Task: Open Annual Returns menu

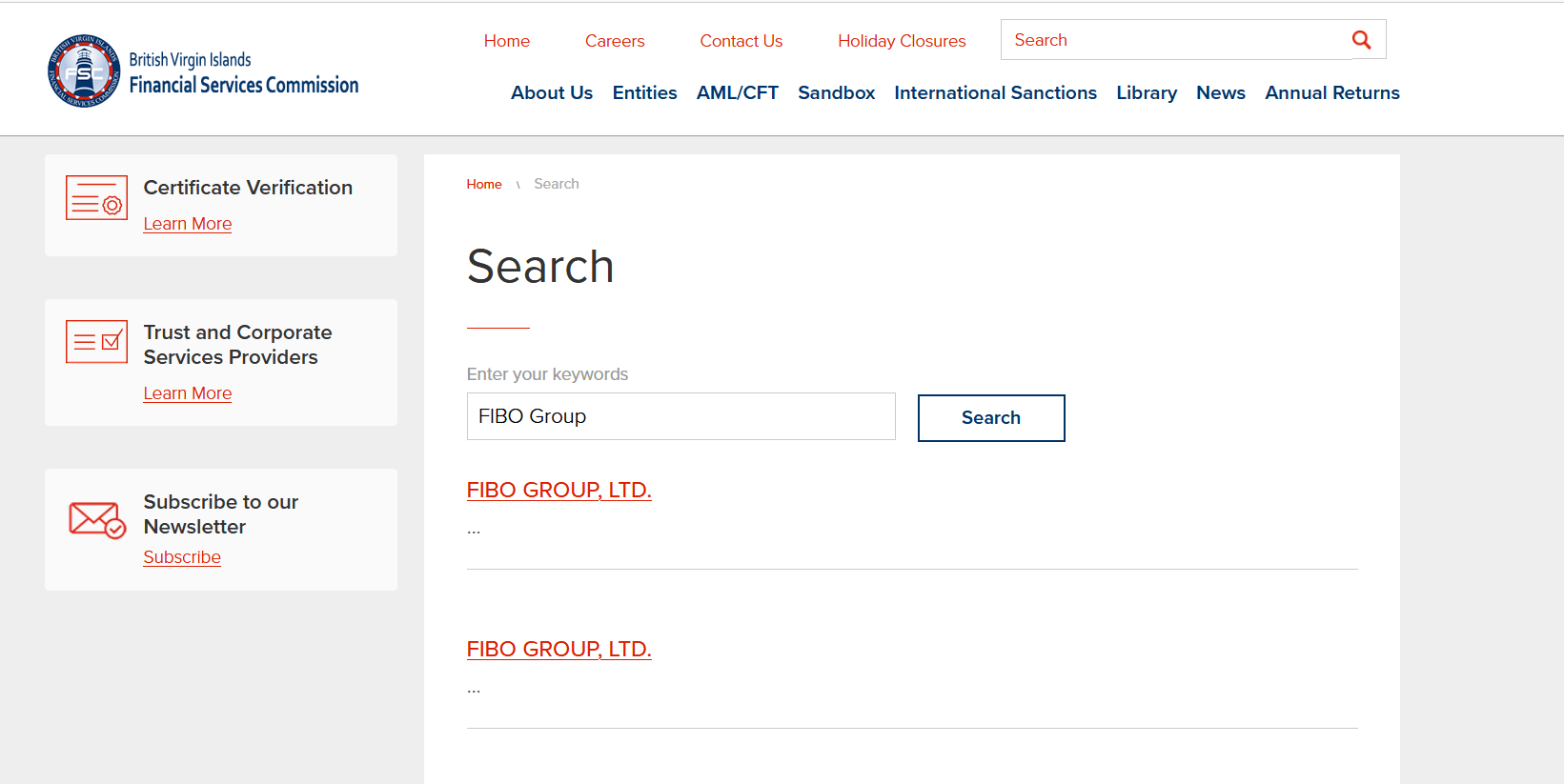Action: [x=1332, y=92]
